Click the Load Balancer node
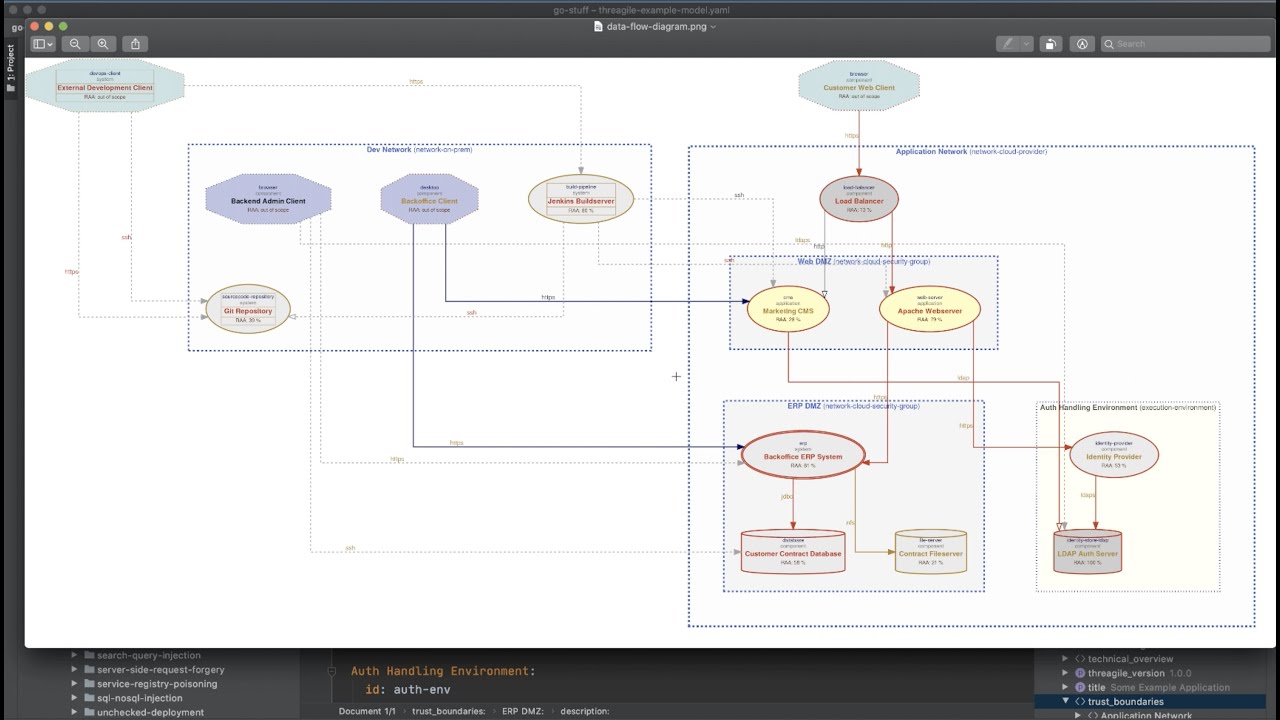1280x720 pixels. pyautogui.click(x=859, y=199)
